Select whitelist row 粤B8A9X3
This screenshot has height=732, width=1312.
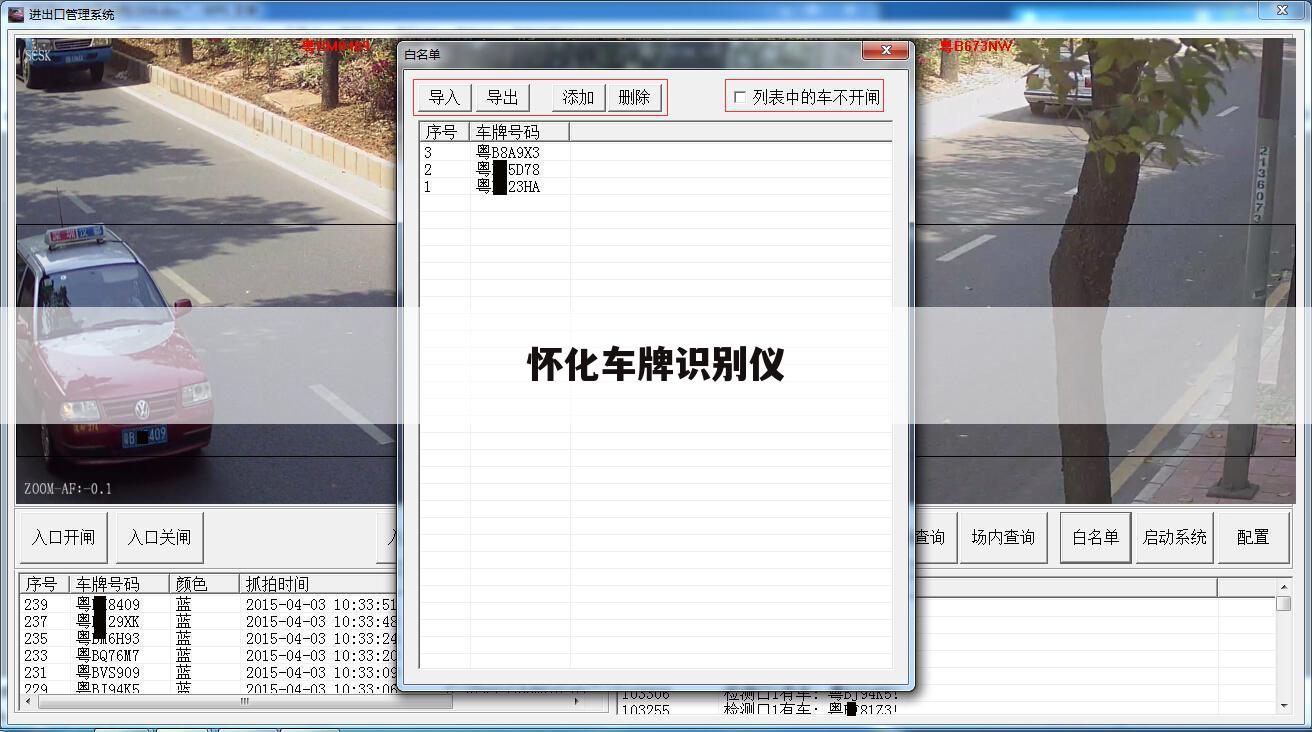(655, 153)
